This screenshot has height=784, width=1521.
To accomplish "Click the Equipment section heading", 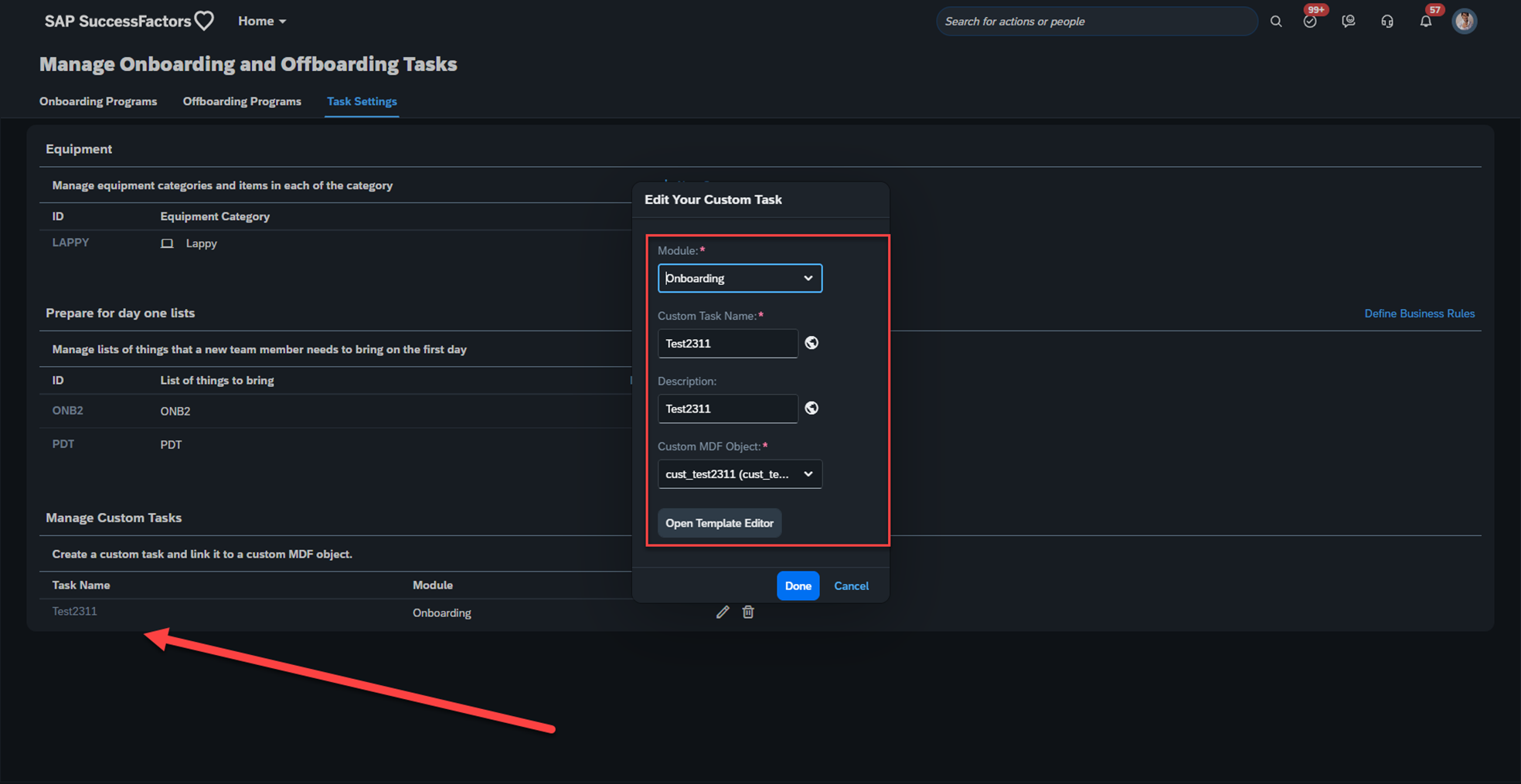I will (x=79, y=149).
